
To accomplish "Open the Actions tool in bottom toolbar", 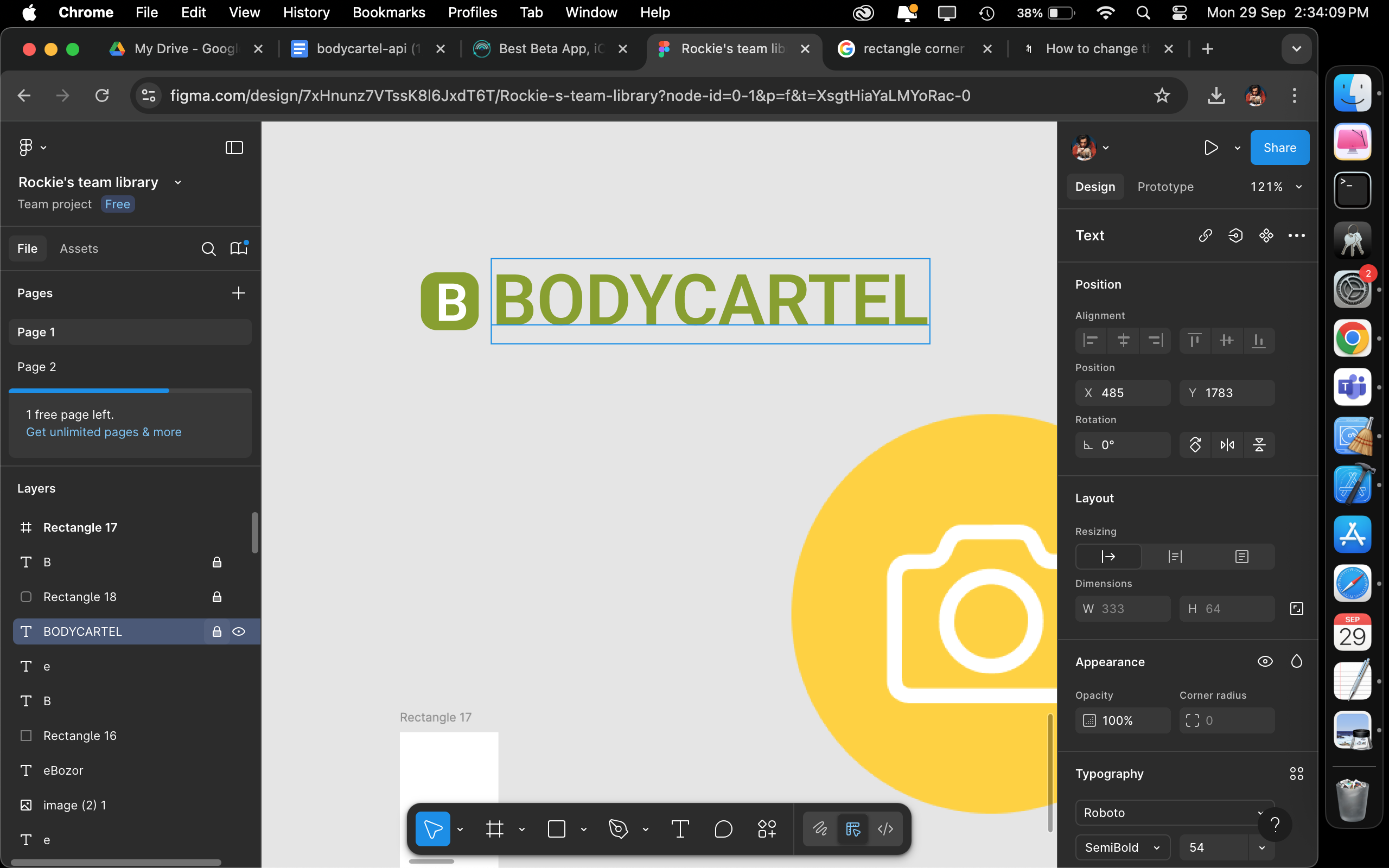I will click(x=767, y=829).
